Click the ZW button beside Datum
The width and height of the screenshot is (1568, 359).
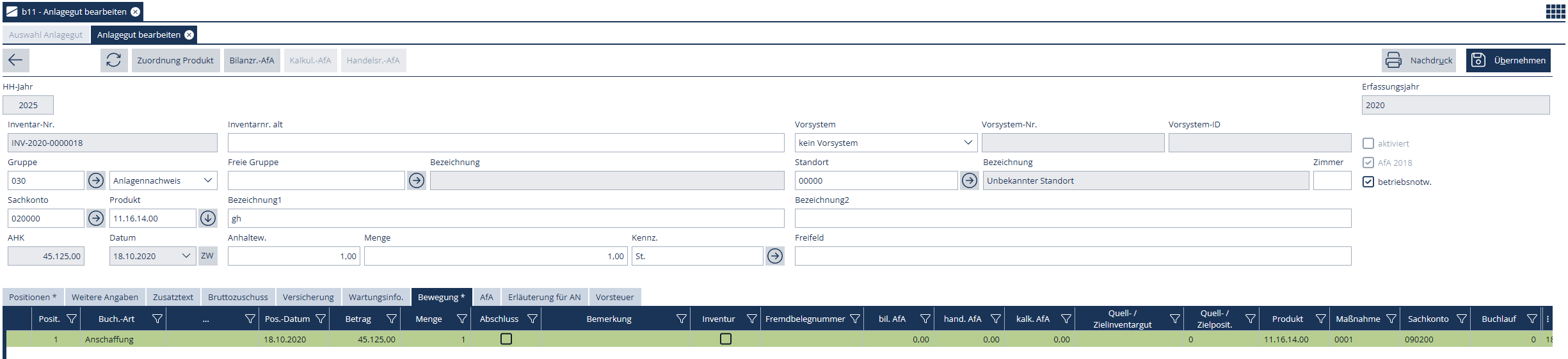207,256
